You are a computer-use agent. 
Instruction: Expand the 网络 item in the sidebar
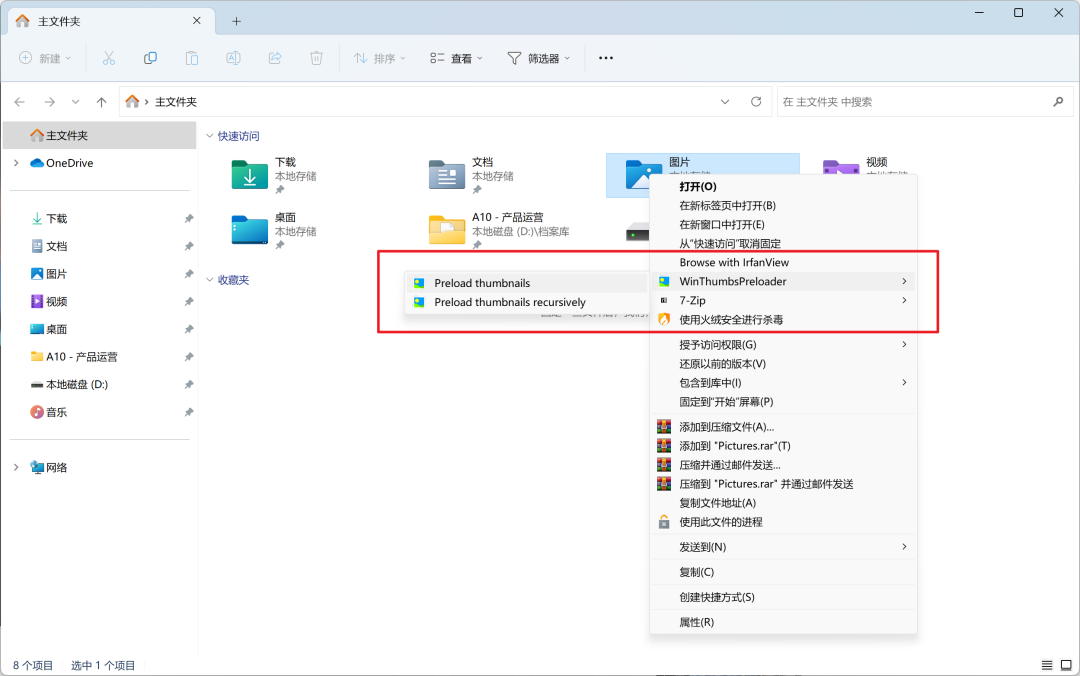tap(17, 466)
